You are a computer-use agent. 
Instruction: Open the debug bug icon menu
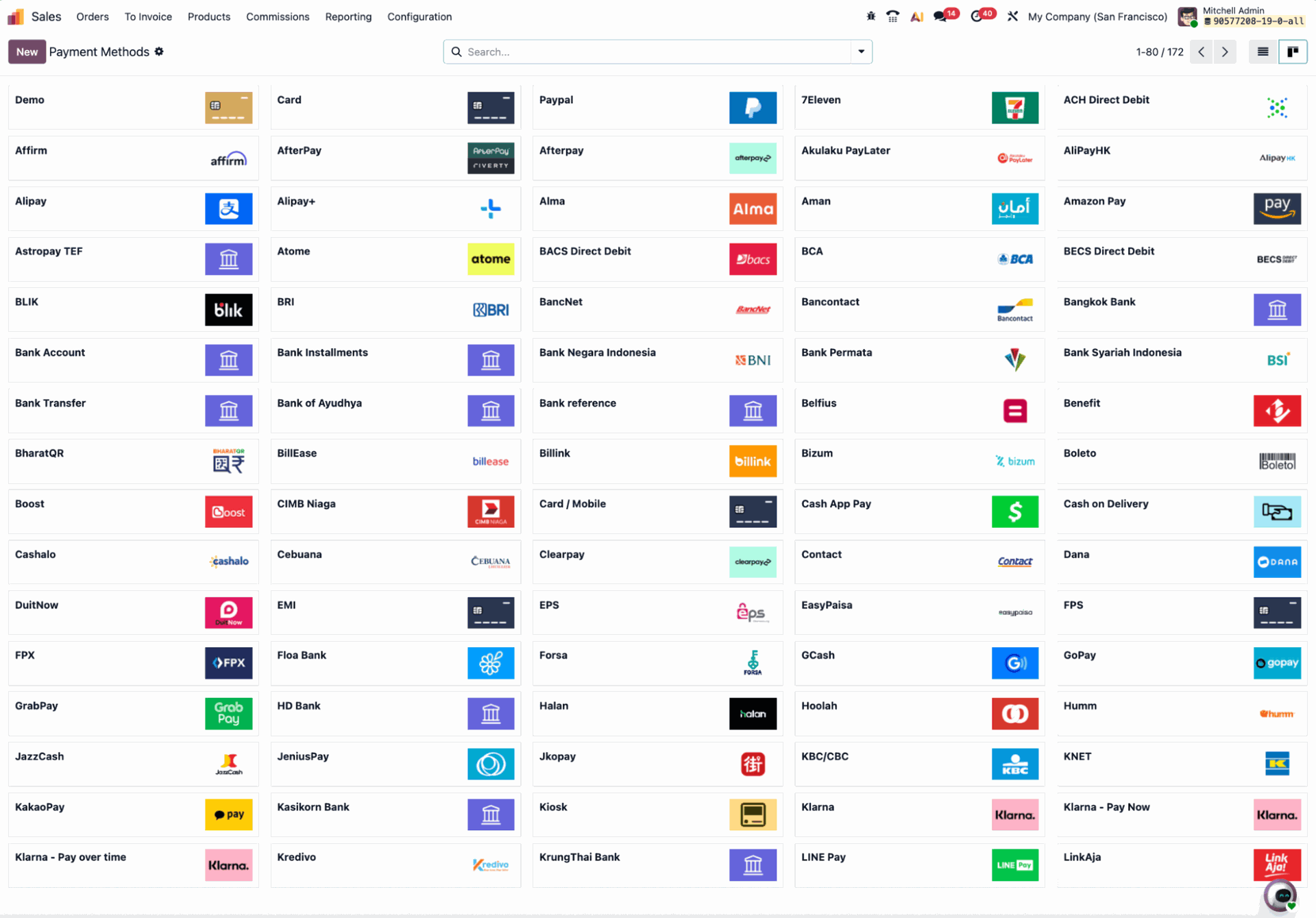pyautogui.click(x=870, y=16)
